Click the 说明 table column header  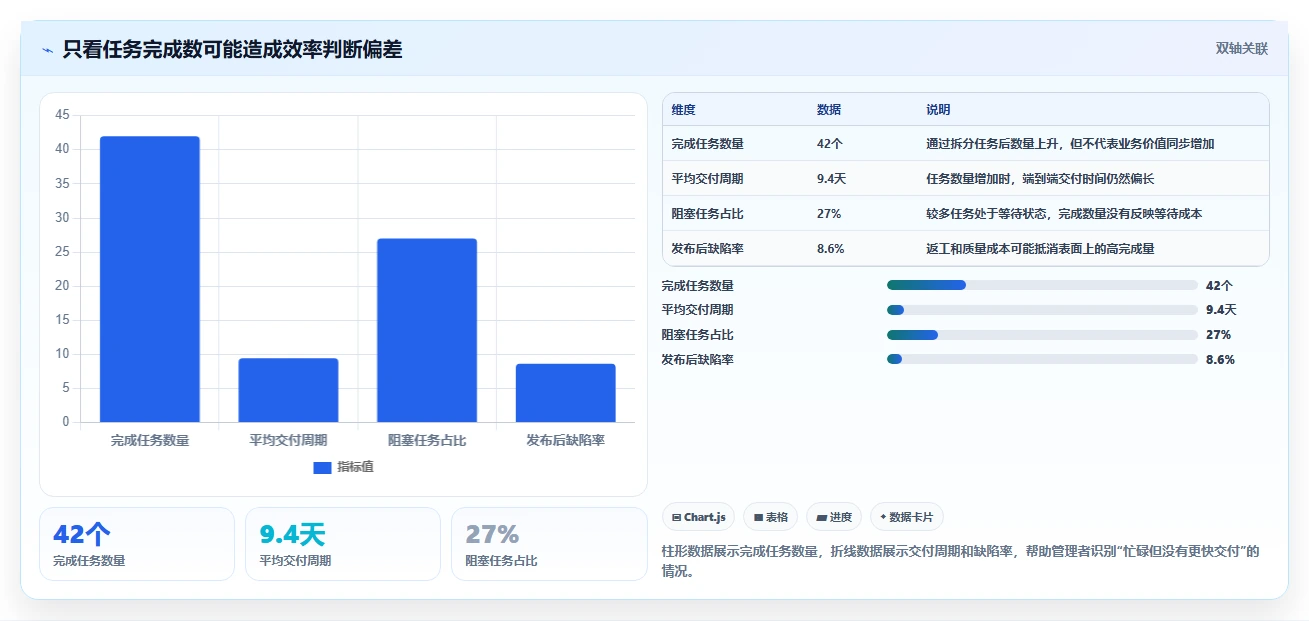[x=939, y=110]
